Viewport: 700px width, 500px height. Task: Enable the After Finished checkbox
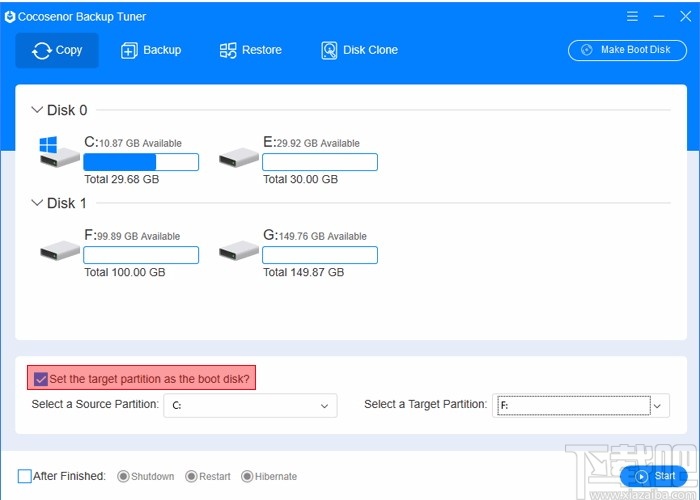tap(25, 476)
